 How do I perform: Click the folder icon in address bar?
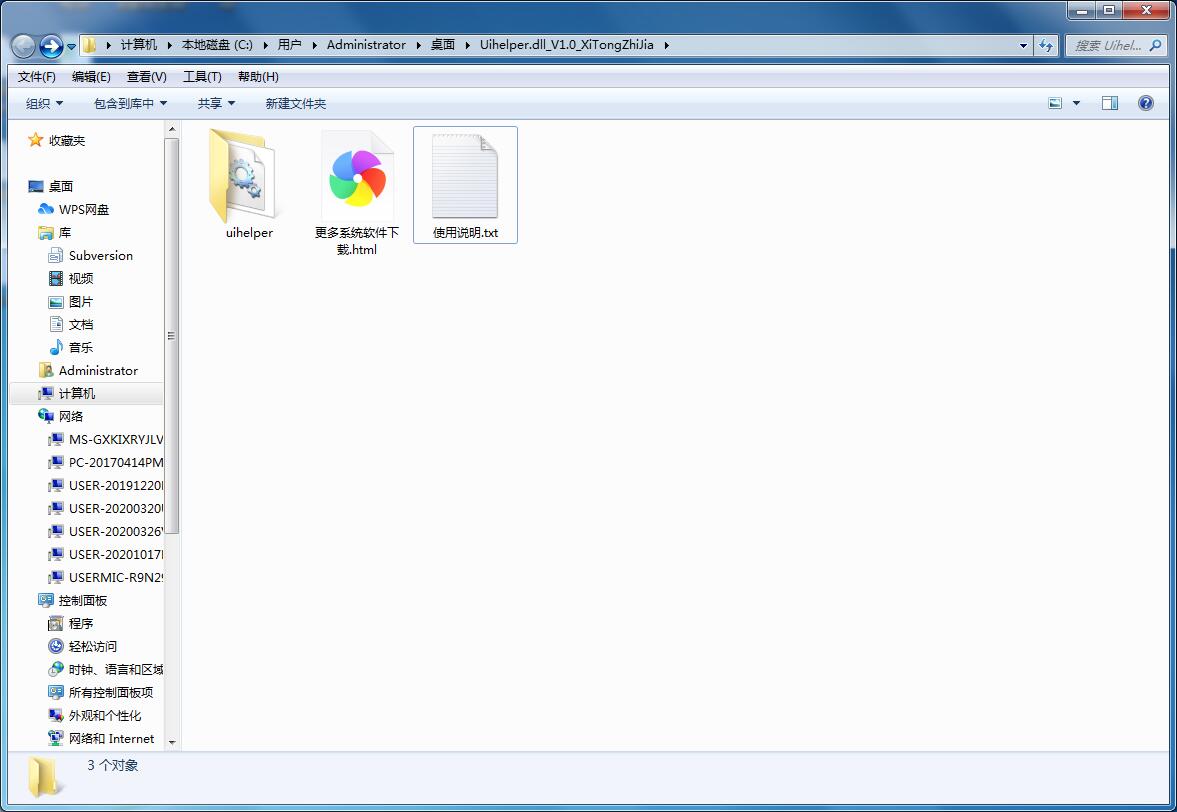pos(89,45)
